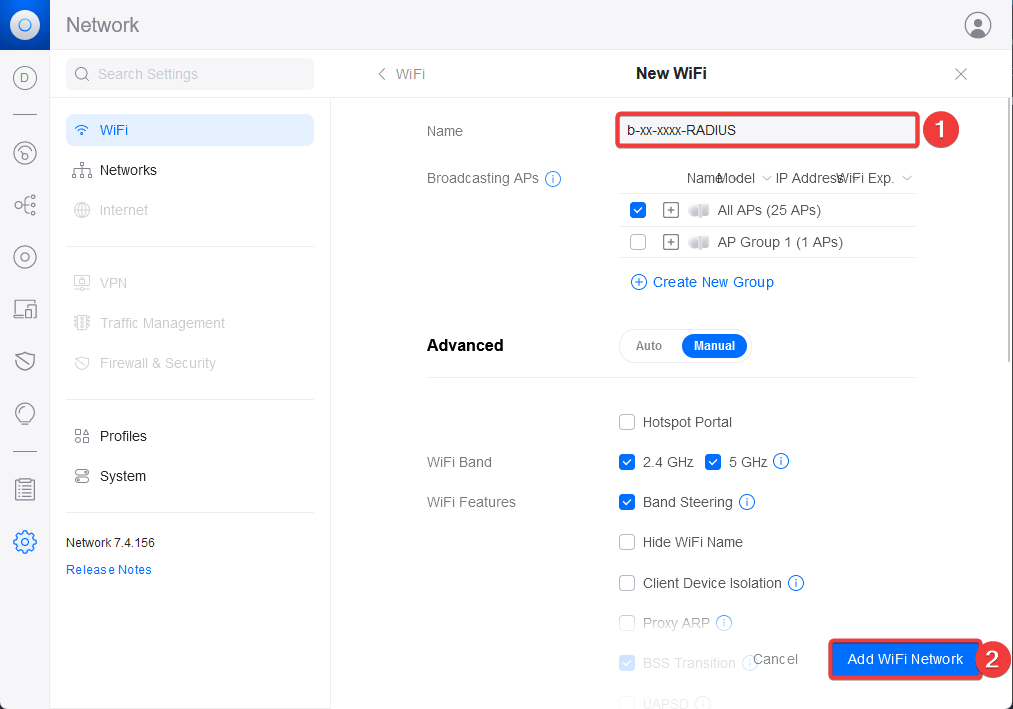Open the Traffic Management section

click(190, 323)
